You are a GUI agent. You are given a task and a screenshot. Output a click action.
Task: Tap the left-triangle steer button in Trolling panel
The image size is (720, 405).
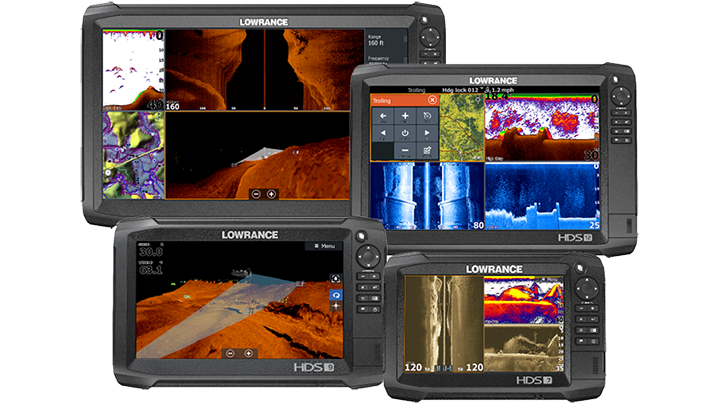pos(382,133)
